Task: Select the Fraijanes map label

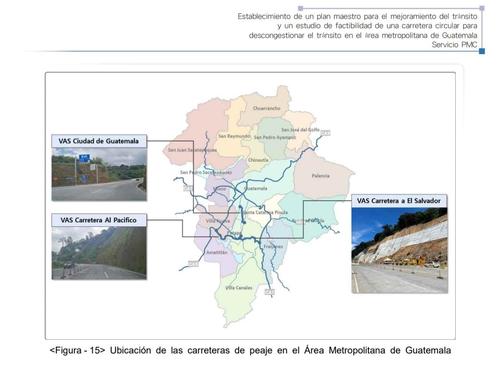Action: coord(273,247)
